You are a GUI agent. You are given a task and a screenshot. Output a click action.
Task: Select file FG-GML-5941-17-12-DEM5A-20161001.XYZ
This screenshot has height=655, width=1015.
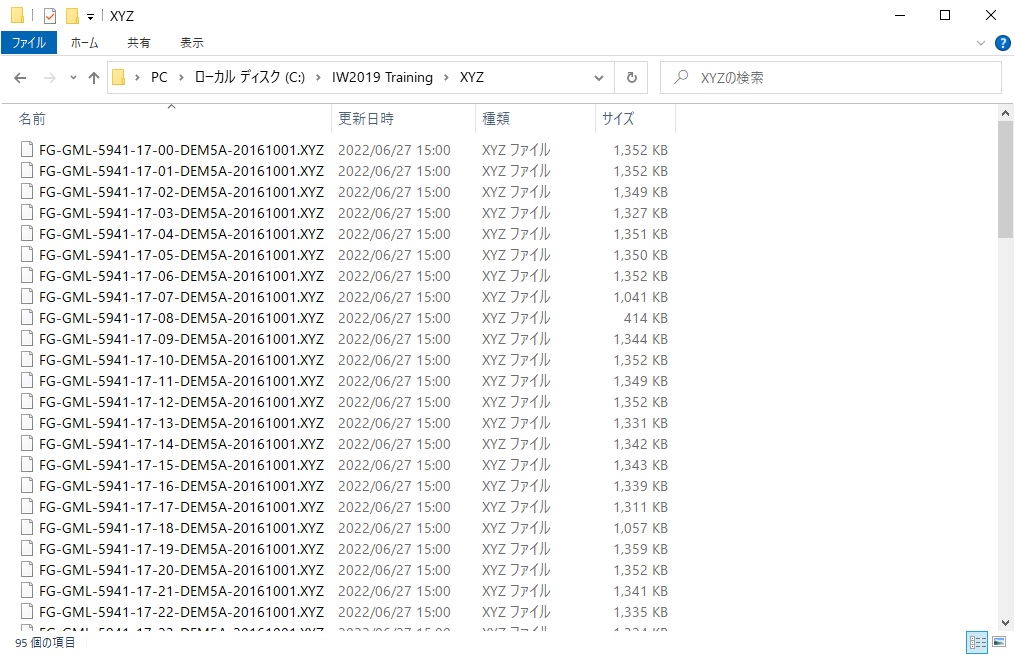tap(181, 402)
